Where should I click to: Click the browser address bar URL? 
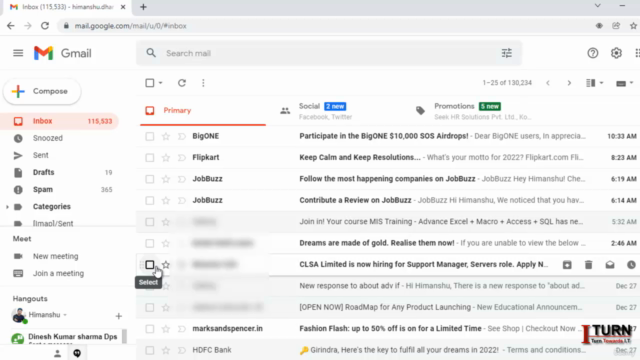(131, 26)
